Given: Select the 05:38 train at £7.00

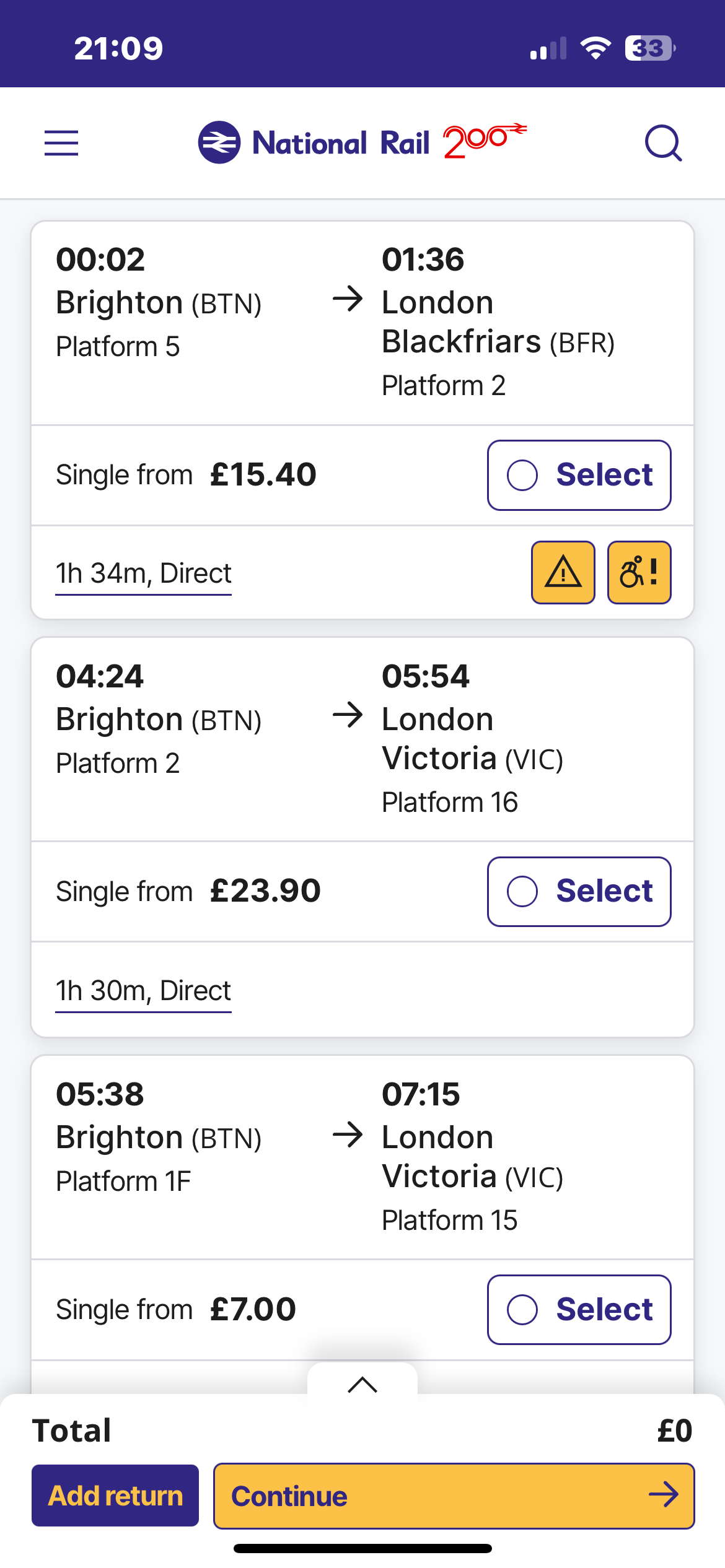Looking at the screenshot, I should click(579, 1309).
